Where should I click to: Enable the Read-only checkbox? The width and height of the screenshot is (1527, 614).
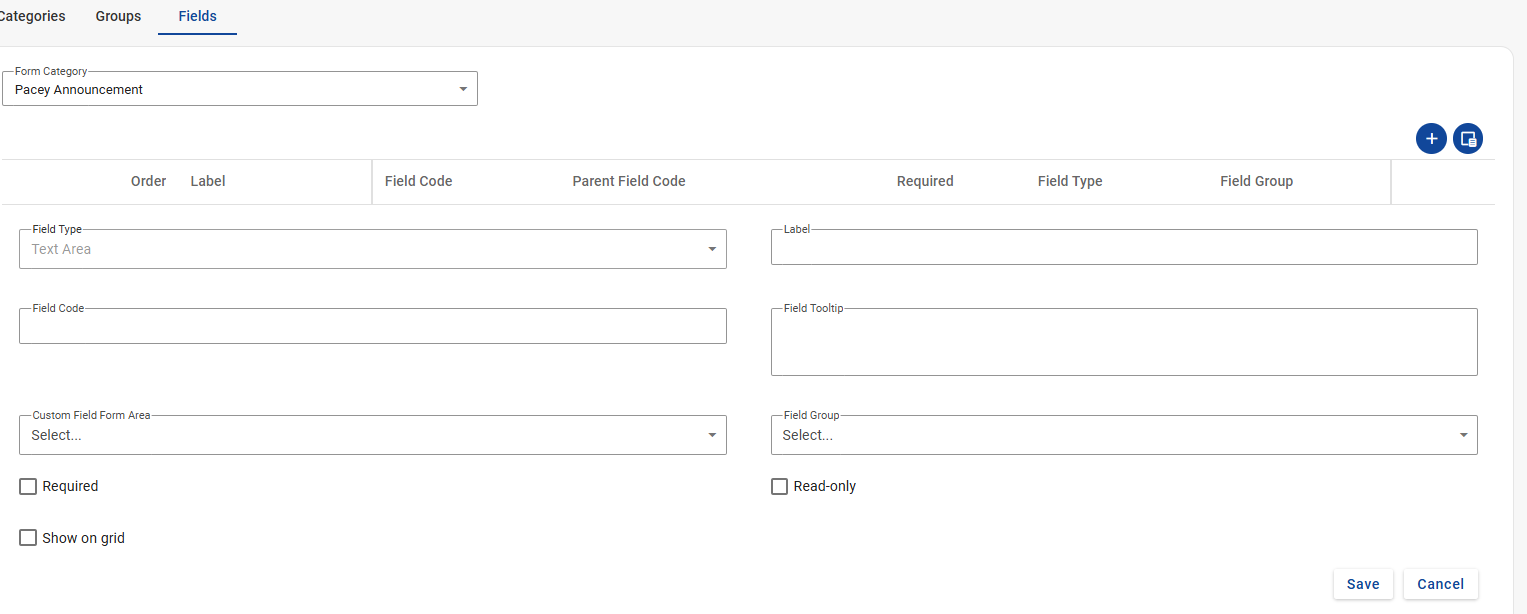[780, 486]
